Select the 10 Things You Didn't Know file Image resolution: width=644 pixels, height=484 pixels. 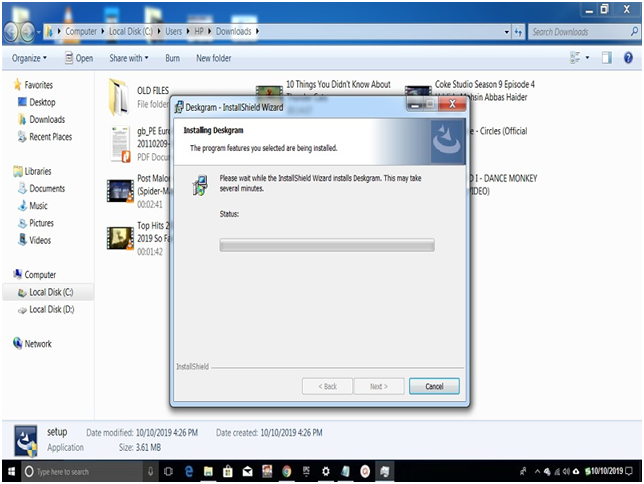point(338,85)
